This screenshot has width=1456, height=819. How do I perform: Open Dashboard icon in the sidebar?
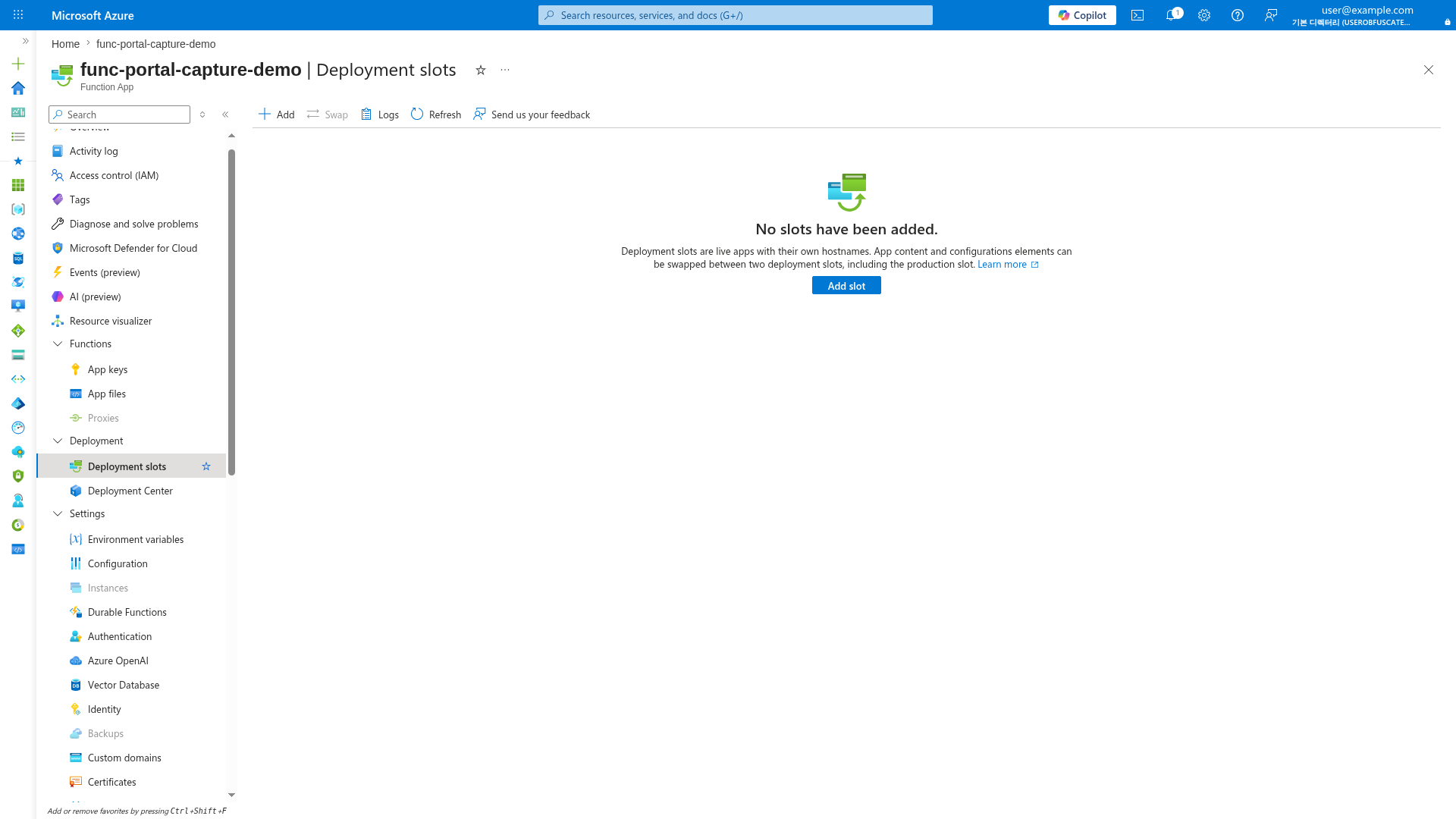pos(18,112)
